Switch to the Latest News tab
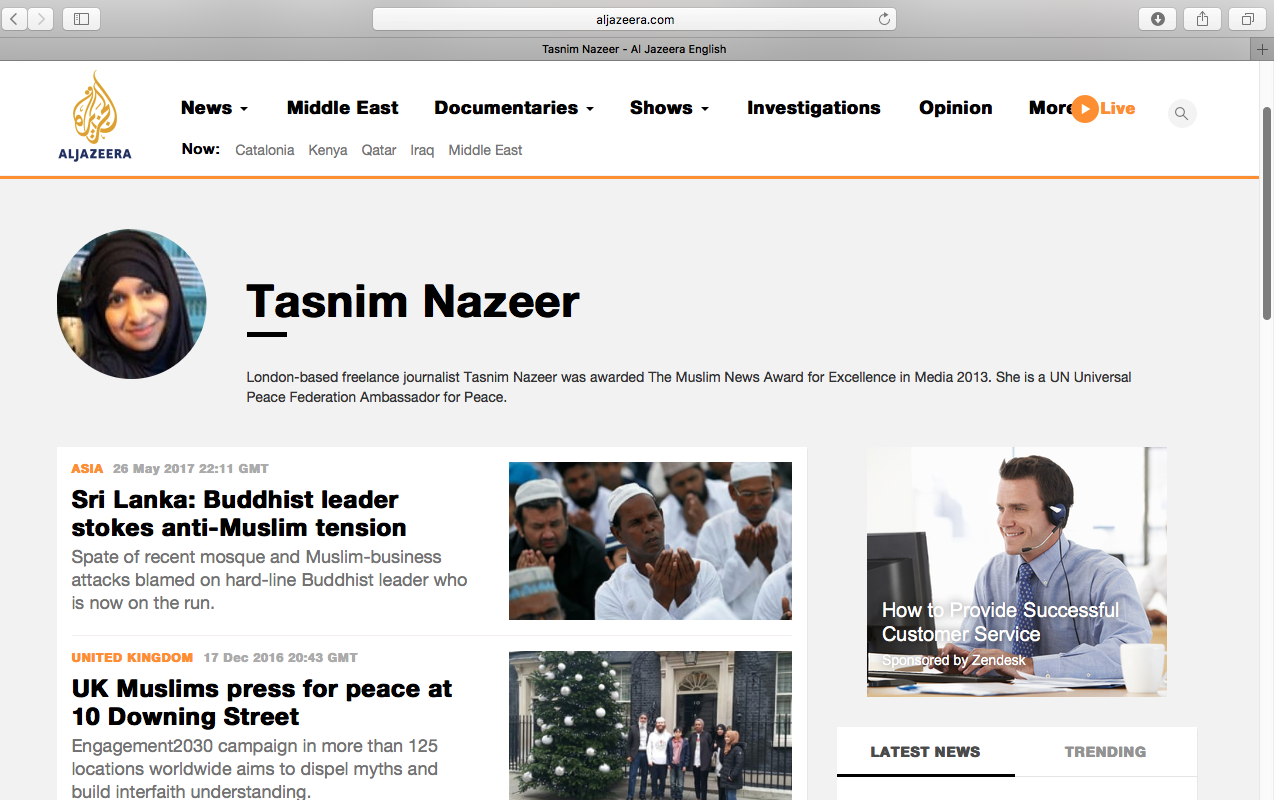Screen dimensions: 1274x800 tap(925, 752)
